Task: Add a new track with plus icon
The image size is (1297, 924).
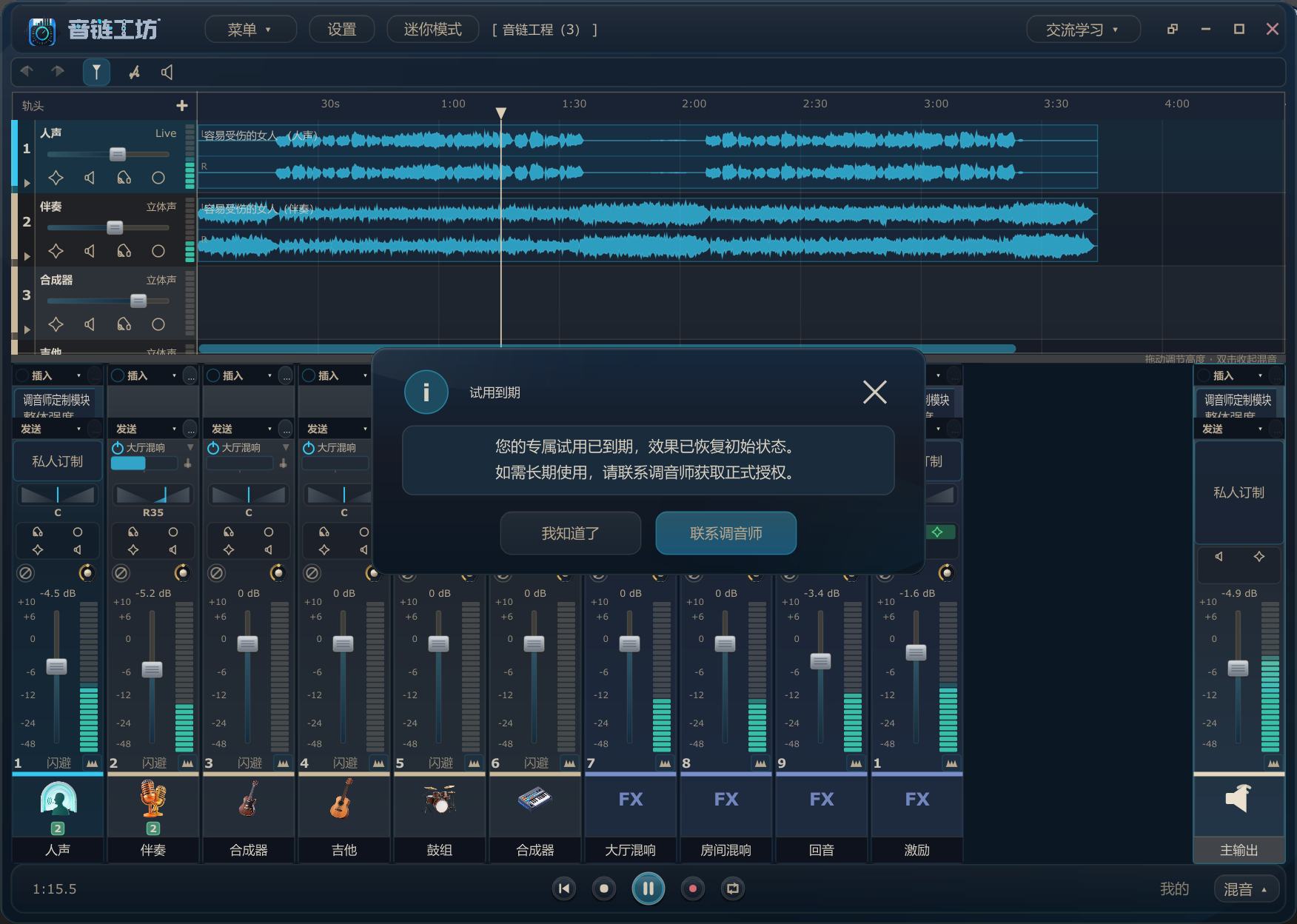Action: tap(182, 106)
